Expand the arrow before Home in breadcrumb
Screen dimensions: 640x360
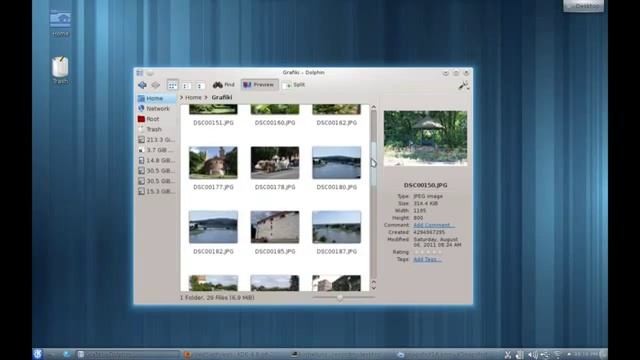tap(182, 98)
